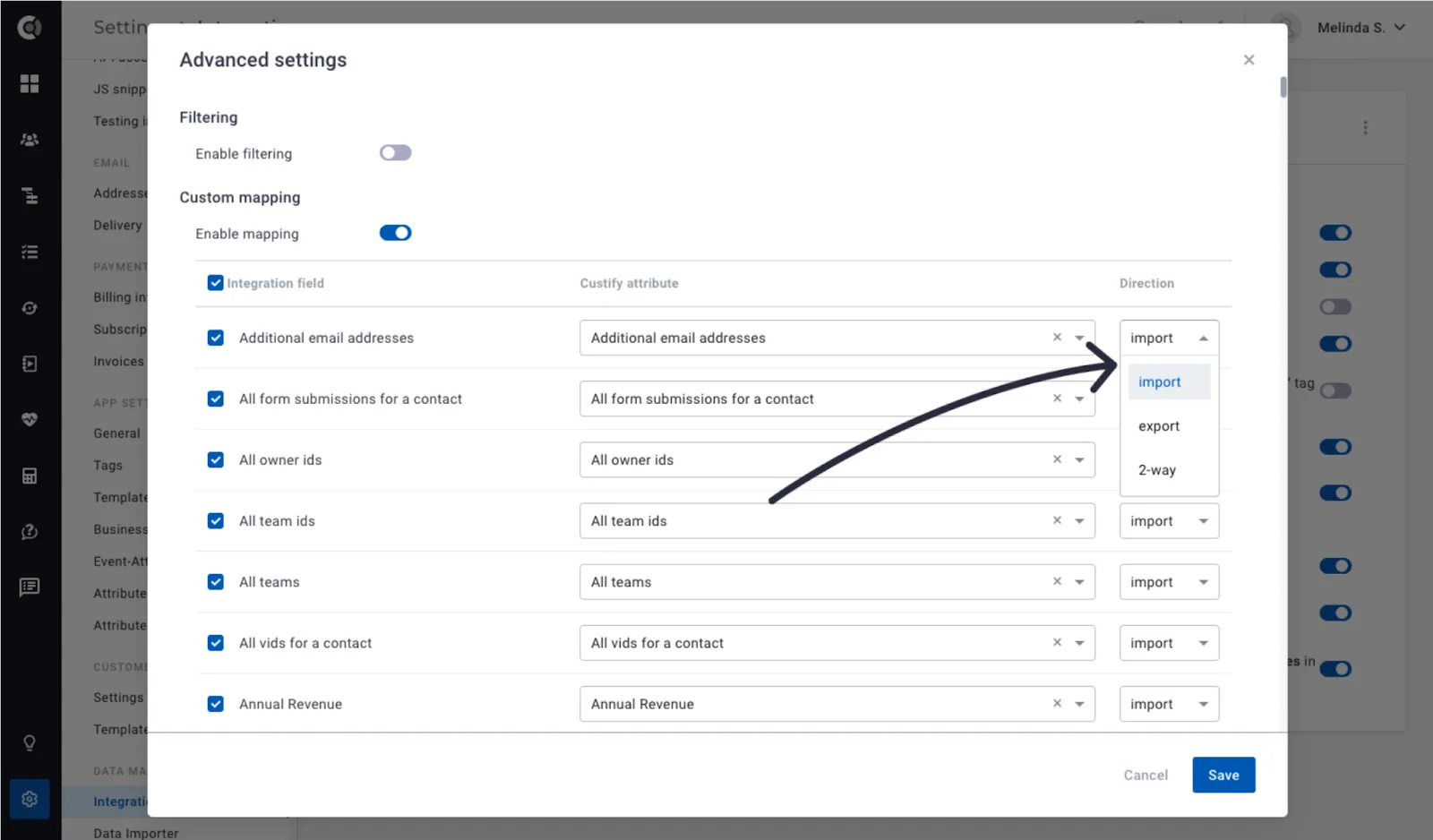Click the checklist tasks icon in sidebar
The image size is (1433, 840).
[30, 252]
